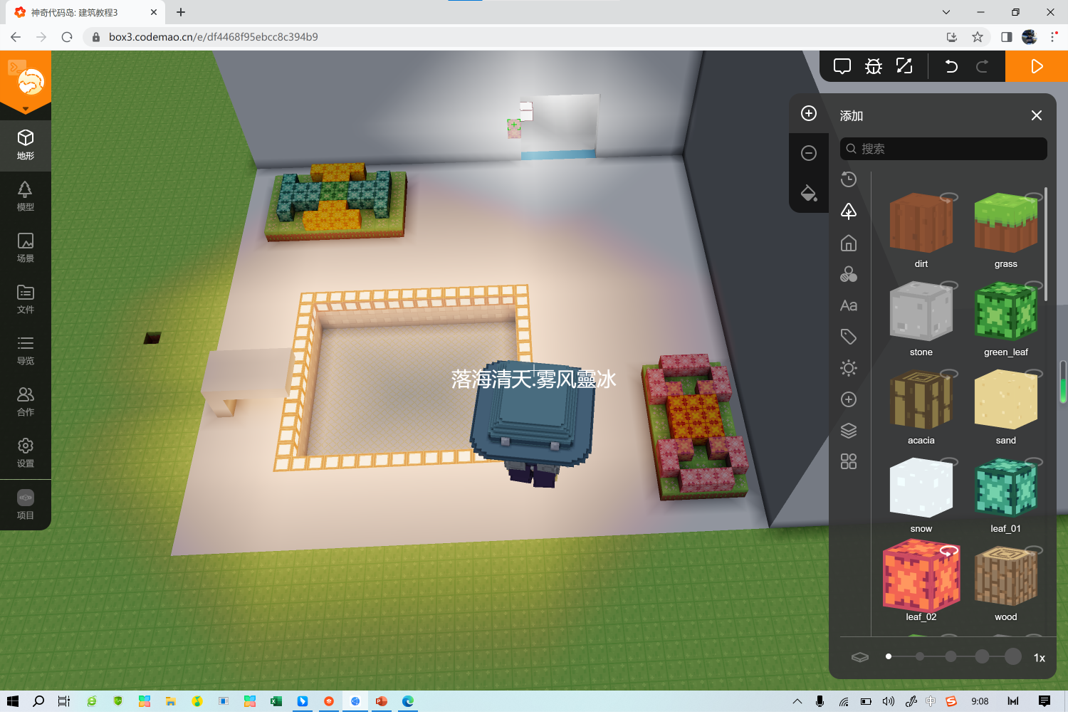
Task: Open Windows Start menu
Action: click(12, 701)
